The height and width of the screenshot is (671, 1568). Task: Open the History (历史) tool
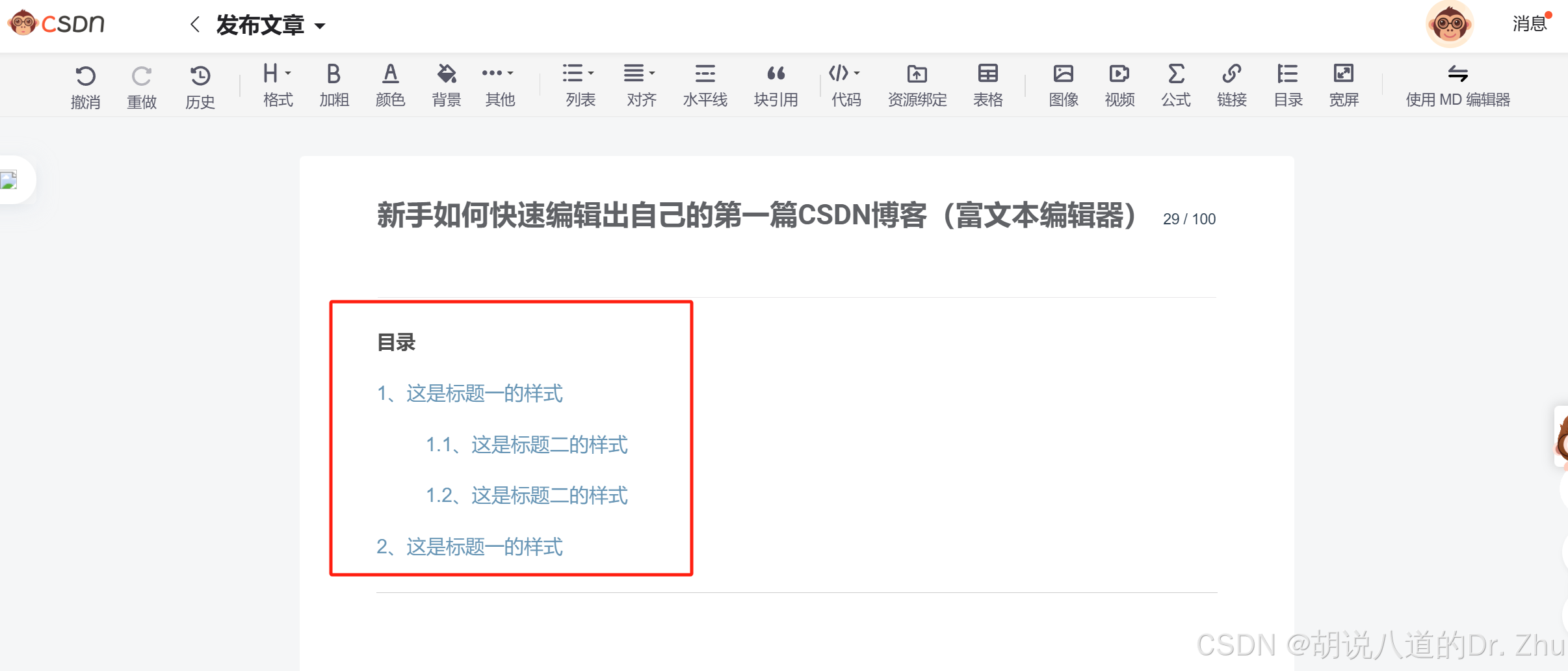200,86
